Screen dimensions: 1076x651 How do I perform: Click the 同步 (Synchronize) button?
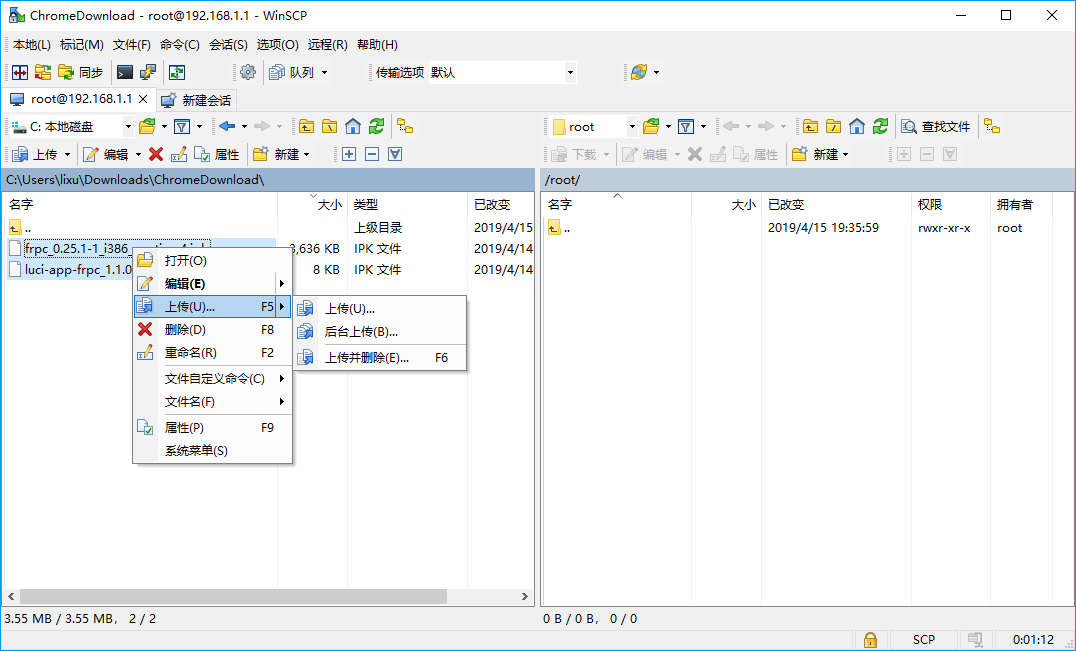pyautogui.click(x=81, y=72)
